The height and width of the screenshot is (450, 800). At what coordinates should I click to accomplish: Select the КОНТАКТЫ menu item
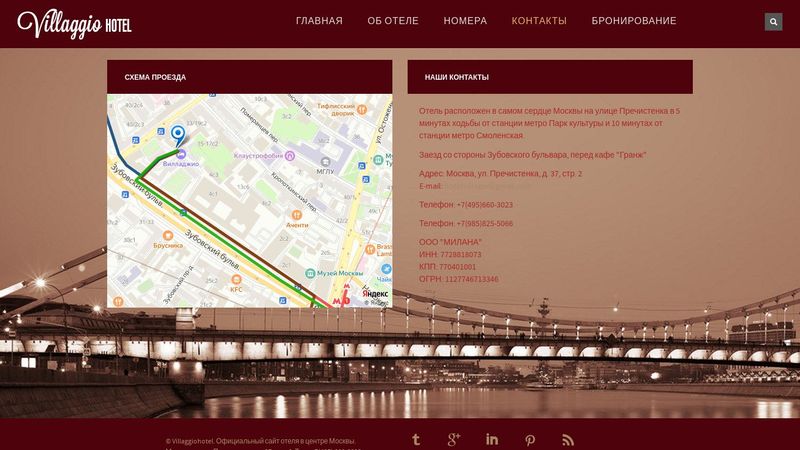click(x=539, y=21)
